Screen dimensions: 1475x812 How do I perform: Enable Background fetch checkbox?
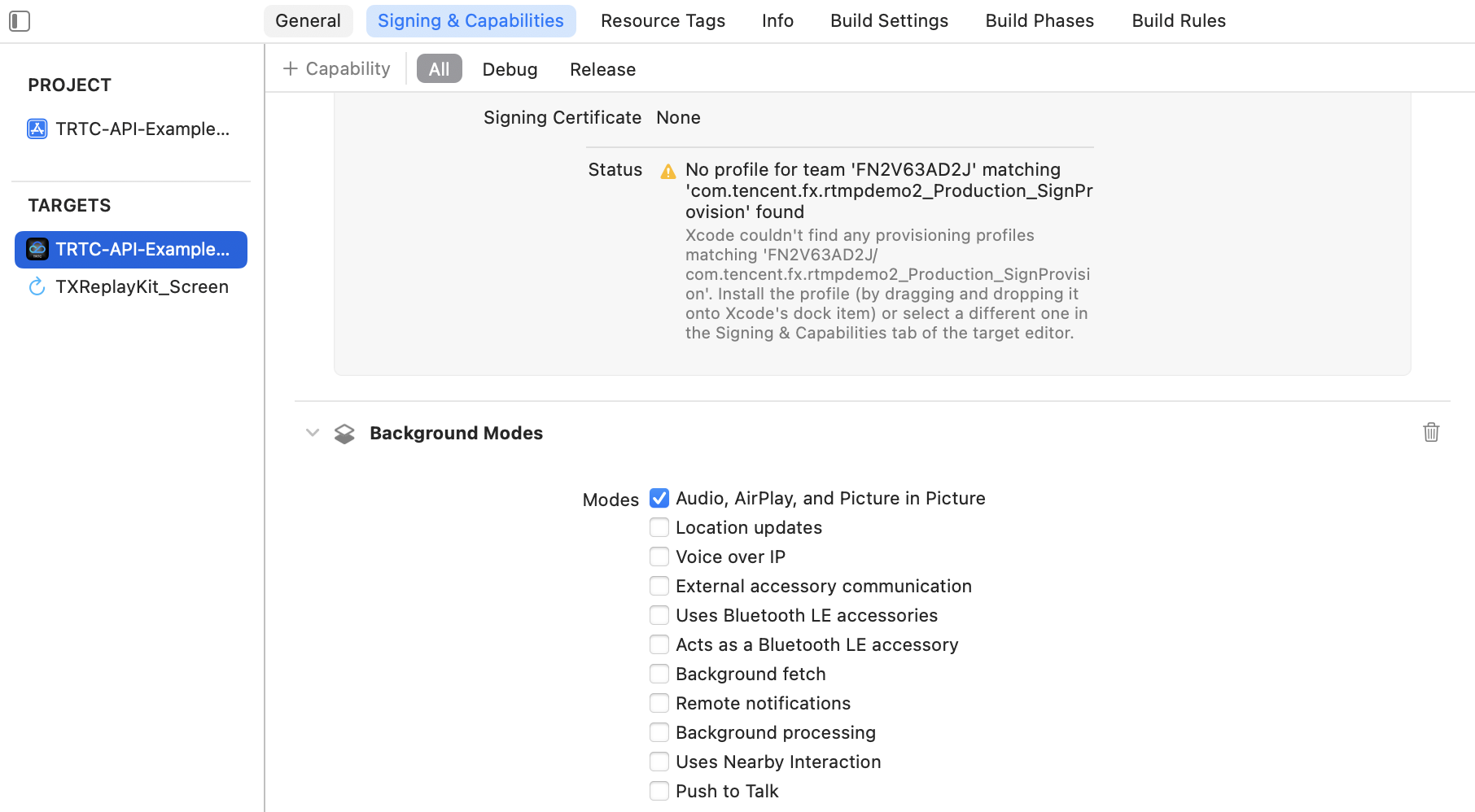click(x=659, y=674)
